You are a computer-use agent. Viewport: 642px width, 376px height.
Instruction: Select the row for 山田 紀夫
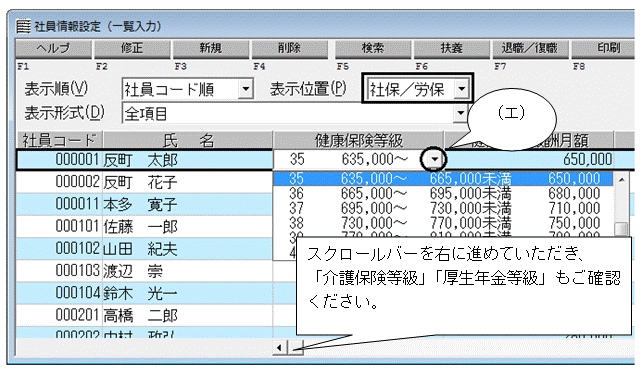(x=145, y=249)
